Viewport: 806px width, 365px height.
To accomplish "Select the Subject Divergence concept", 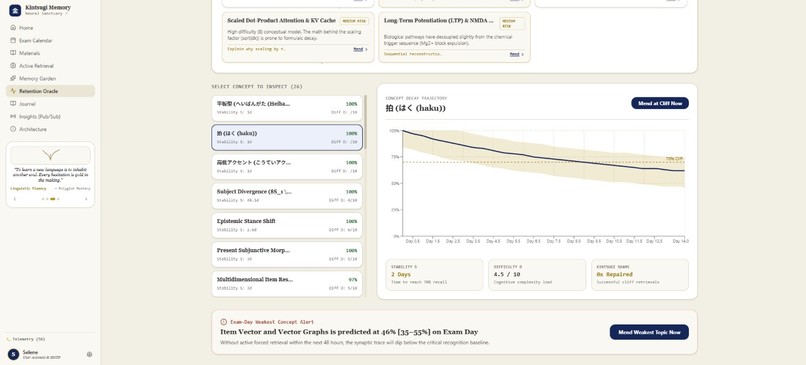I will [287, 196].
